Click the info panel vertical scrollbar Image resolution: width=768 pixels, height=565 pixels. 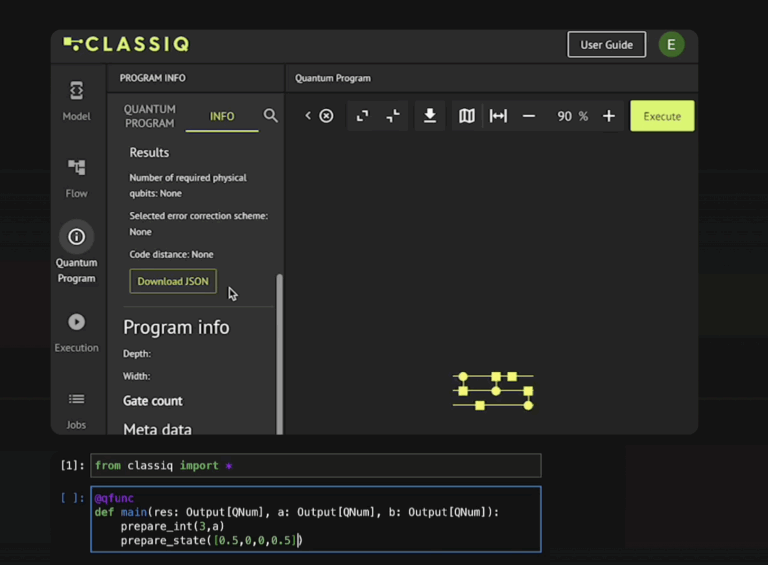pyautogui.click(x=280, y=353)
